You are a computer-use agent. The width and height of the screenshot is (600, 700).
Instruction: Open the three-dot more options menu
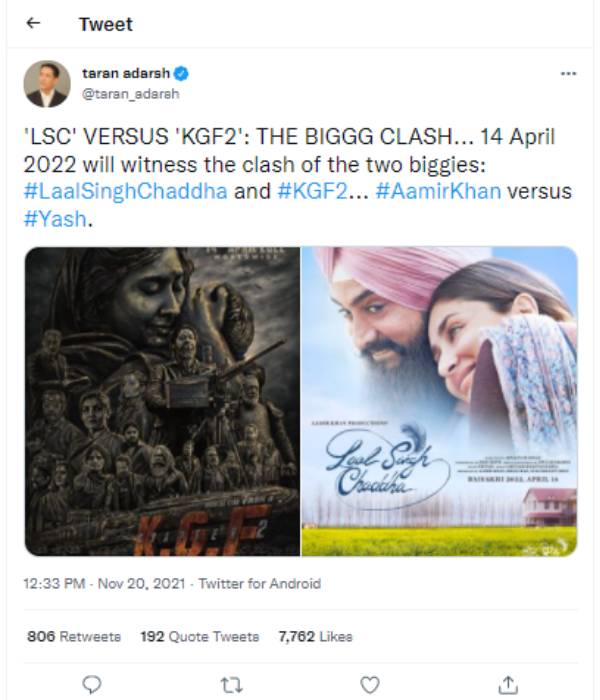click(x=568, y=73)
